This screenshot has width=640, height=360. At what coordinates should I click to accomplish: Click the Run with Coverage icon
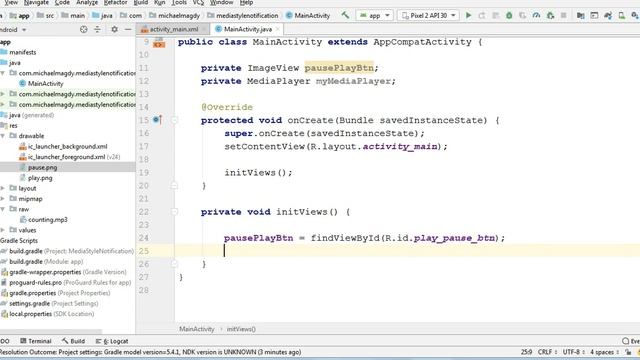(x=522, y=16)
